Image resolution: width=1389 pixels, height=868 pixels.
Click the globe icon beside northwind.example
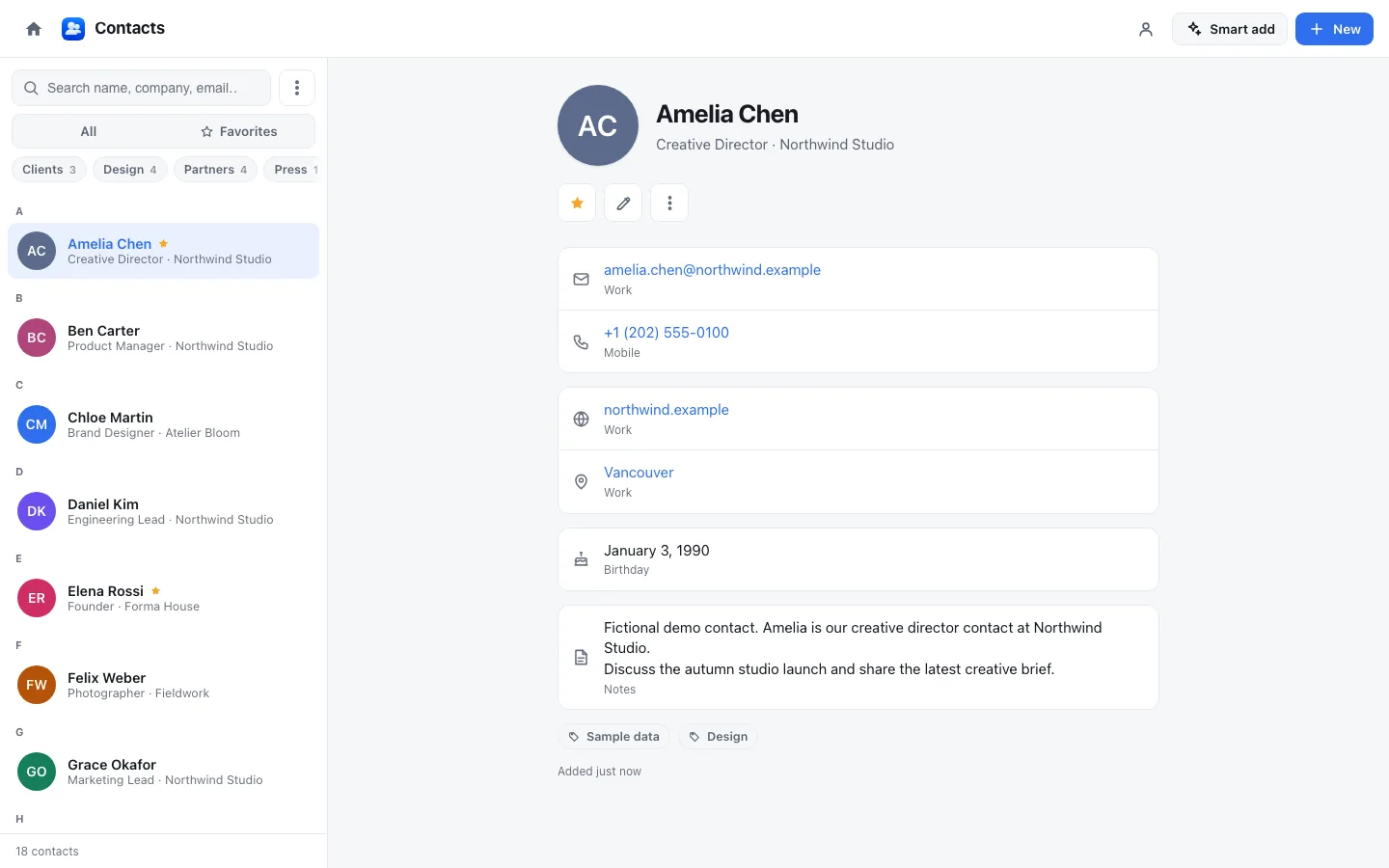click(581, 419)
